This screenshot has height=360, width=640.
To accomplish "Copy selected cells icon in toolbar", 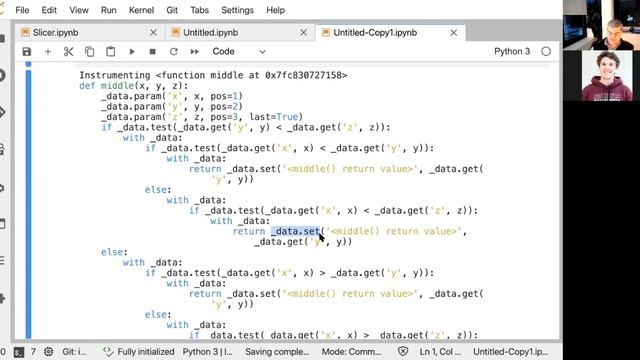I will (89, 52).
